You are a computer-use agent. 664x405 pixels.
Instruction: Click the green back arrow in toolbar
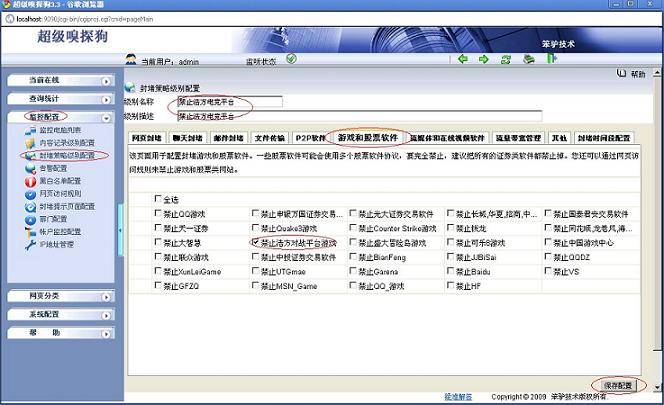[x=463, y=59]
